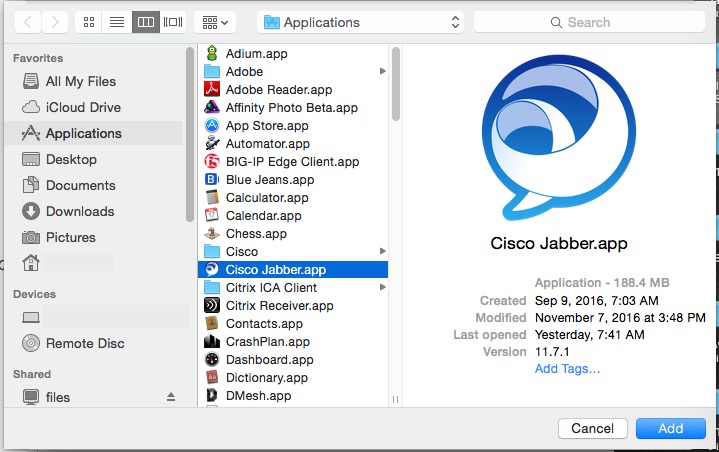Image resolution: width=719 pixels, height=452 pixels.
Task: Click the Adobe Reader.app icon
Action: pyautogui.click(x=211, y=89)
